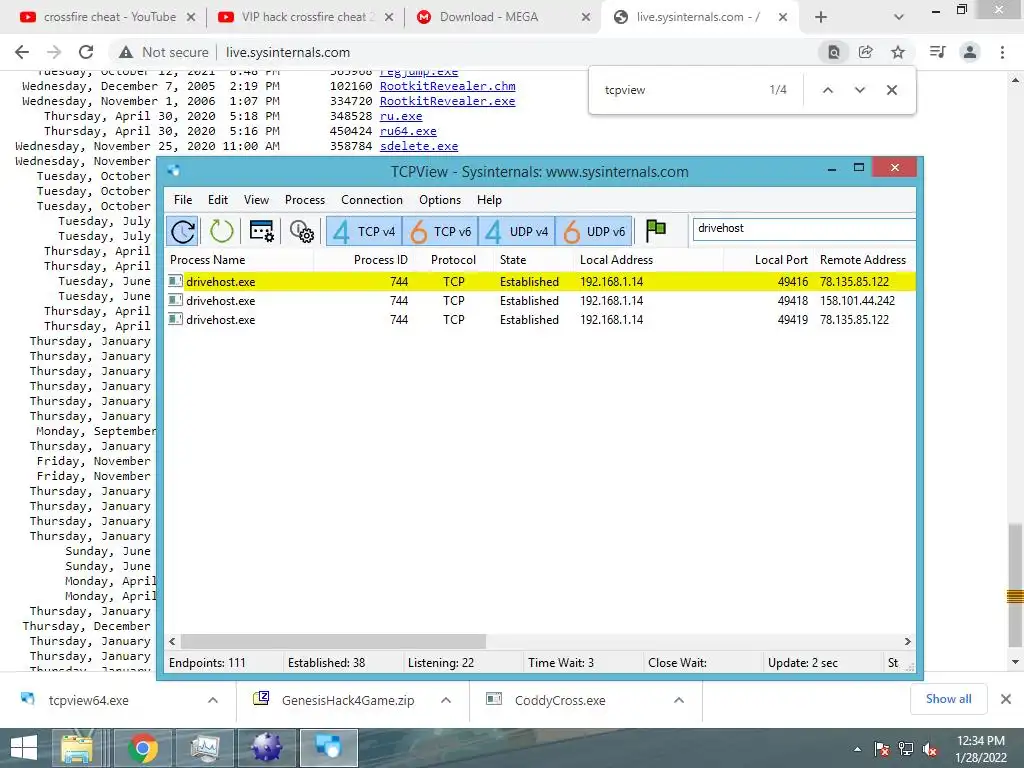Toggle UDP v4 filter
The image size is (1024, 768).
click(517, 231)
